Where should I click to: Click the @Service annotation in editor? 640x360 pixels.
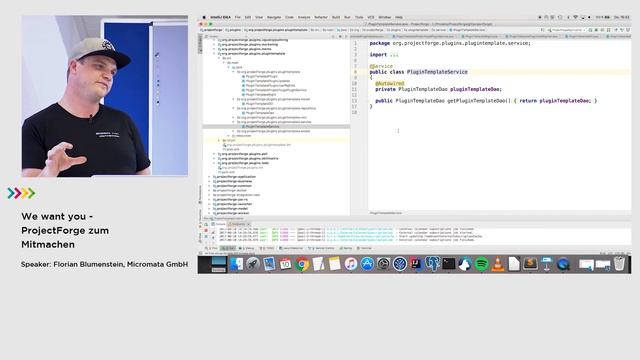[x=381, y=66]
